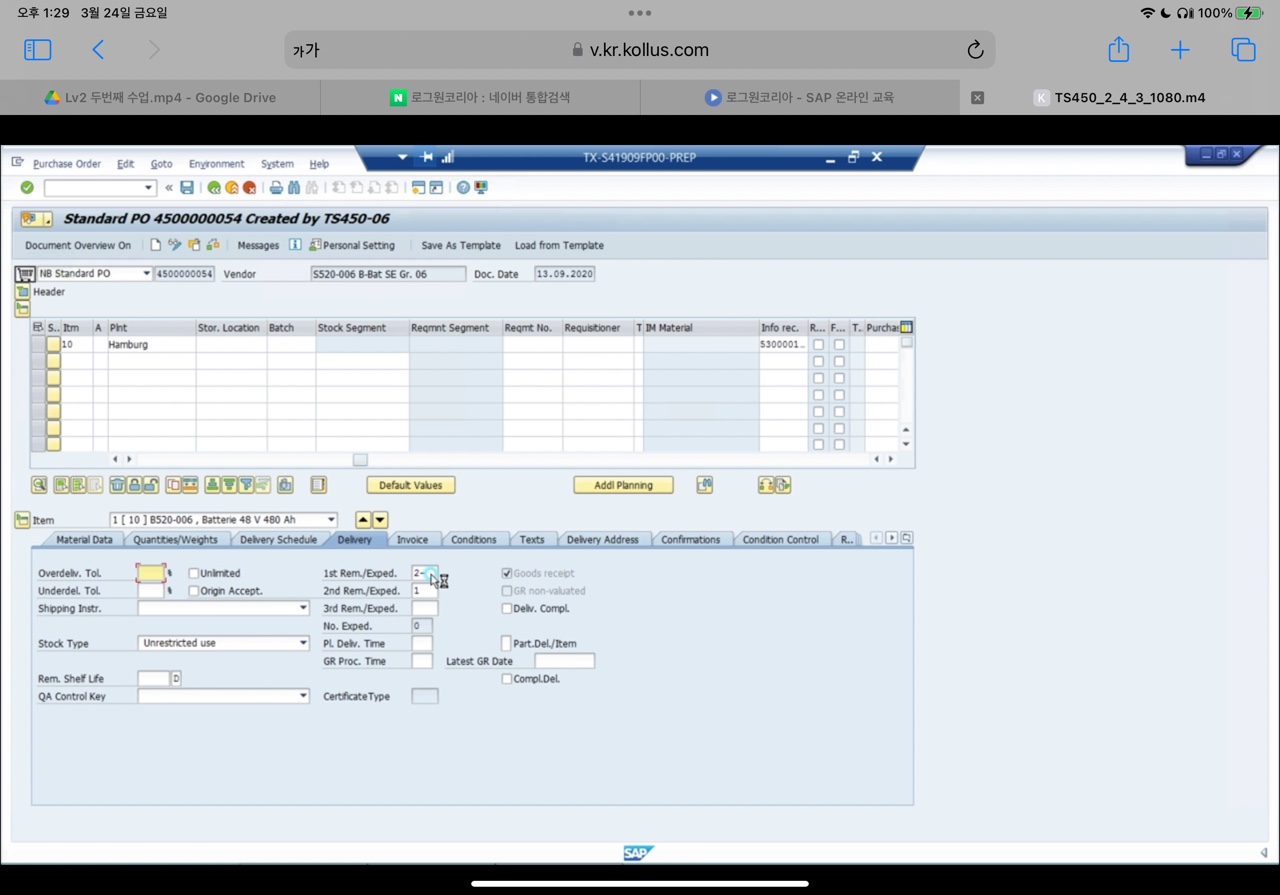The image size is (1280, 895).
Task: Click the blue Information icon beside Messages
Action: (x=295, y=245)
